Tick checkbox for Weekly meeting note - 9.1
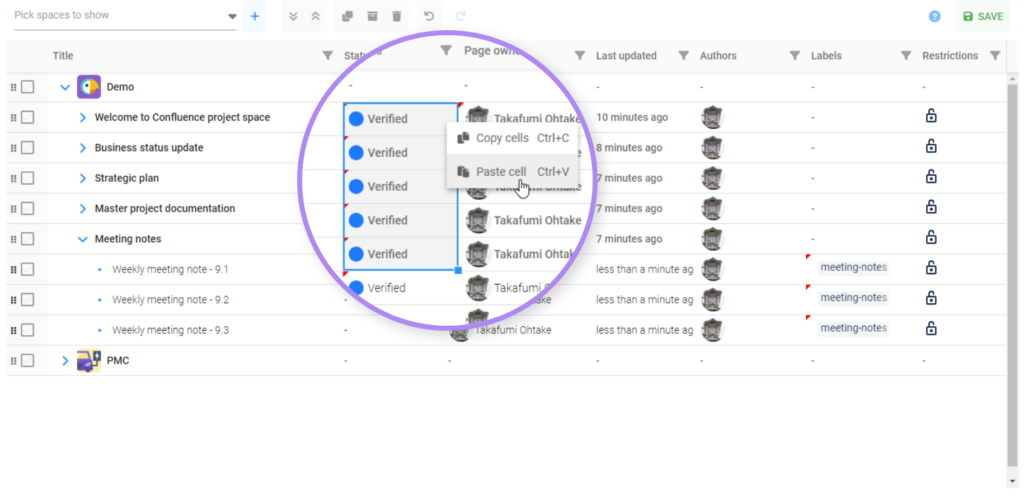 coord(27,269)
